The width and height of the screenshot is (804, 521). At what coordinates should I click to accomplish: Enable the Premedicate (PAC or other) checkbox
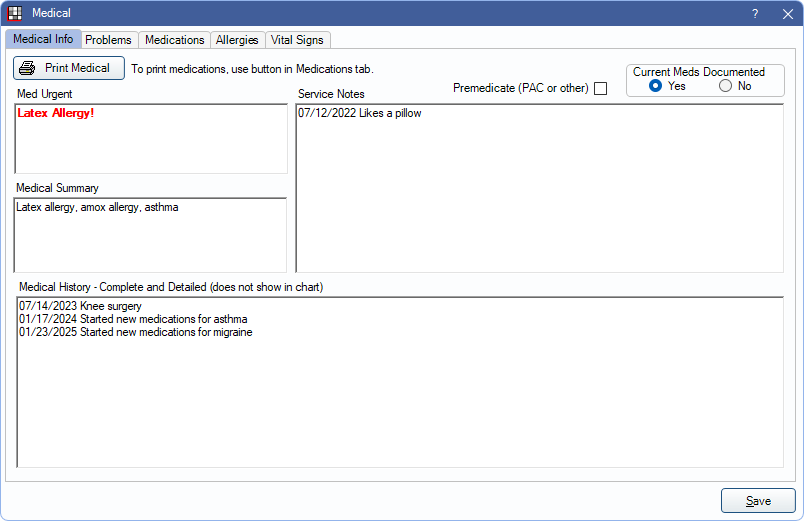pos(600,88)
